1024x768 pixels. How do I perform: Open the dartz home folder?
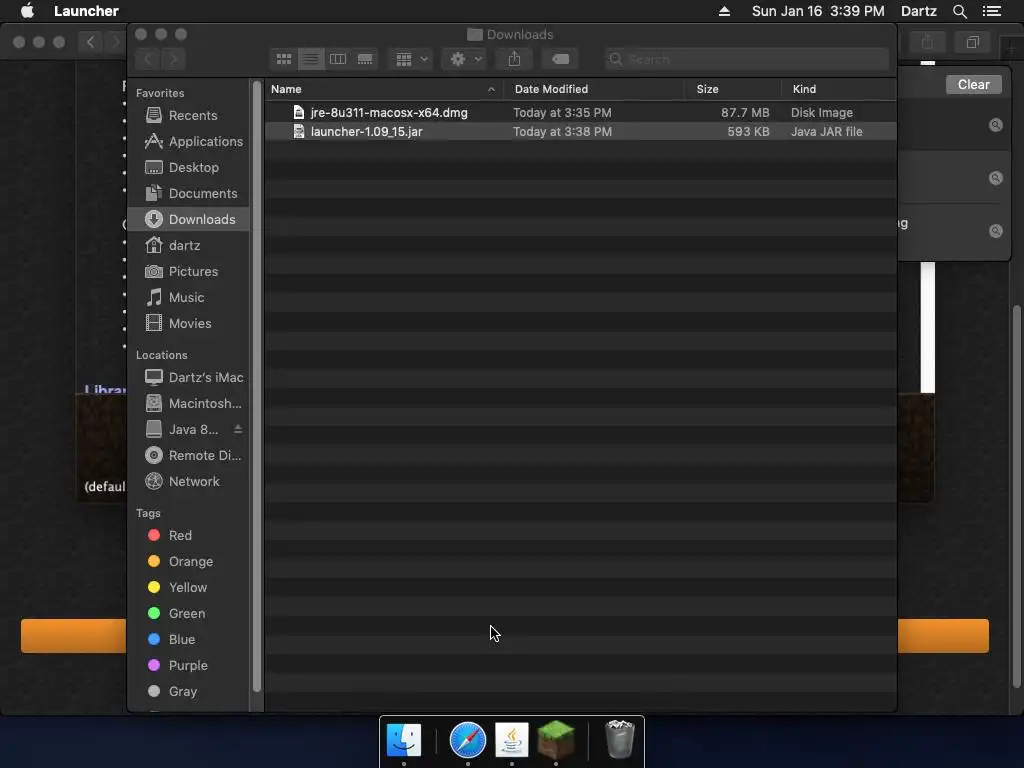pos(188,246)
